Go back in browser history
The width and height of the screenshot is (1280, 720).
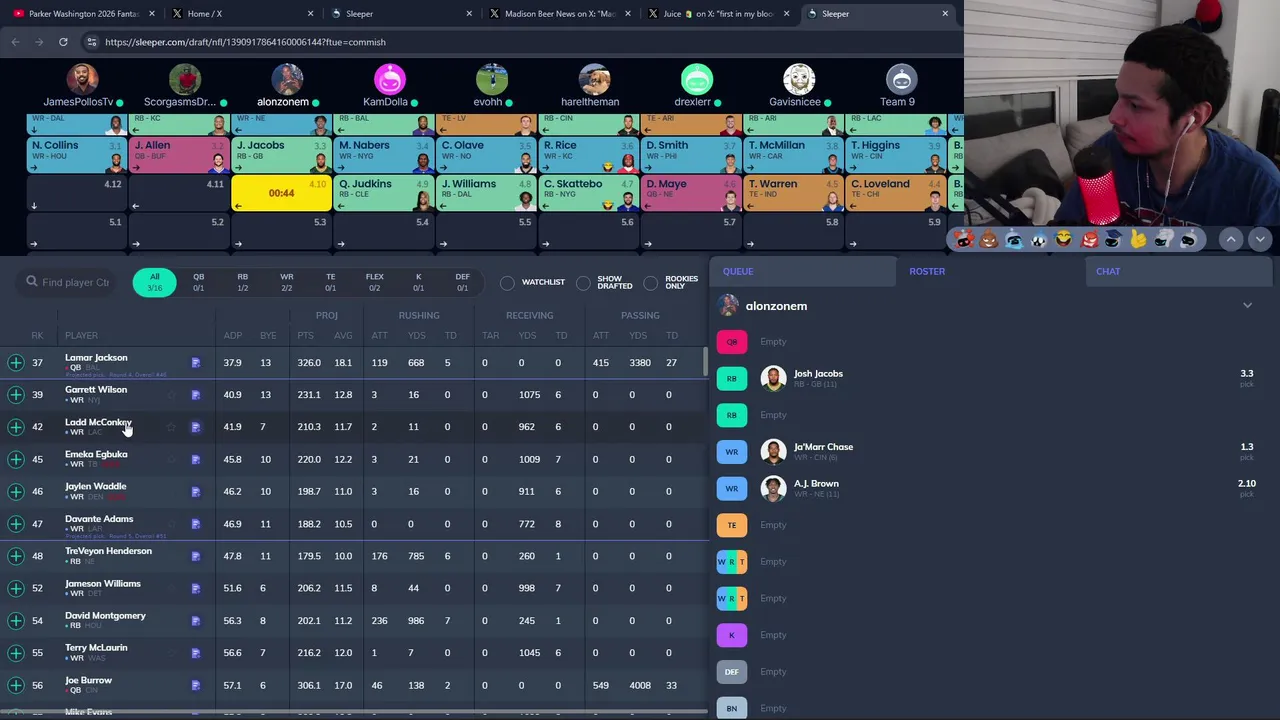(15, 42)
